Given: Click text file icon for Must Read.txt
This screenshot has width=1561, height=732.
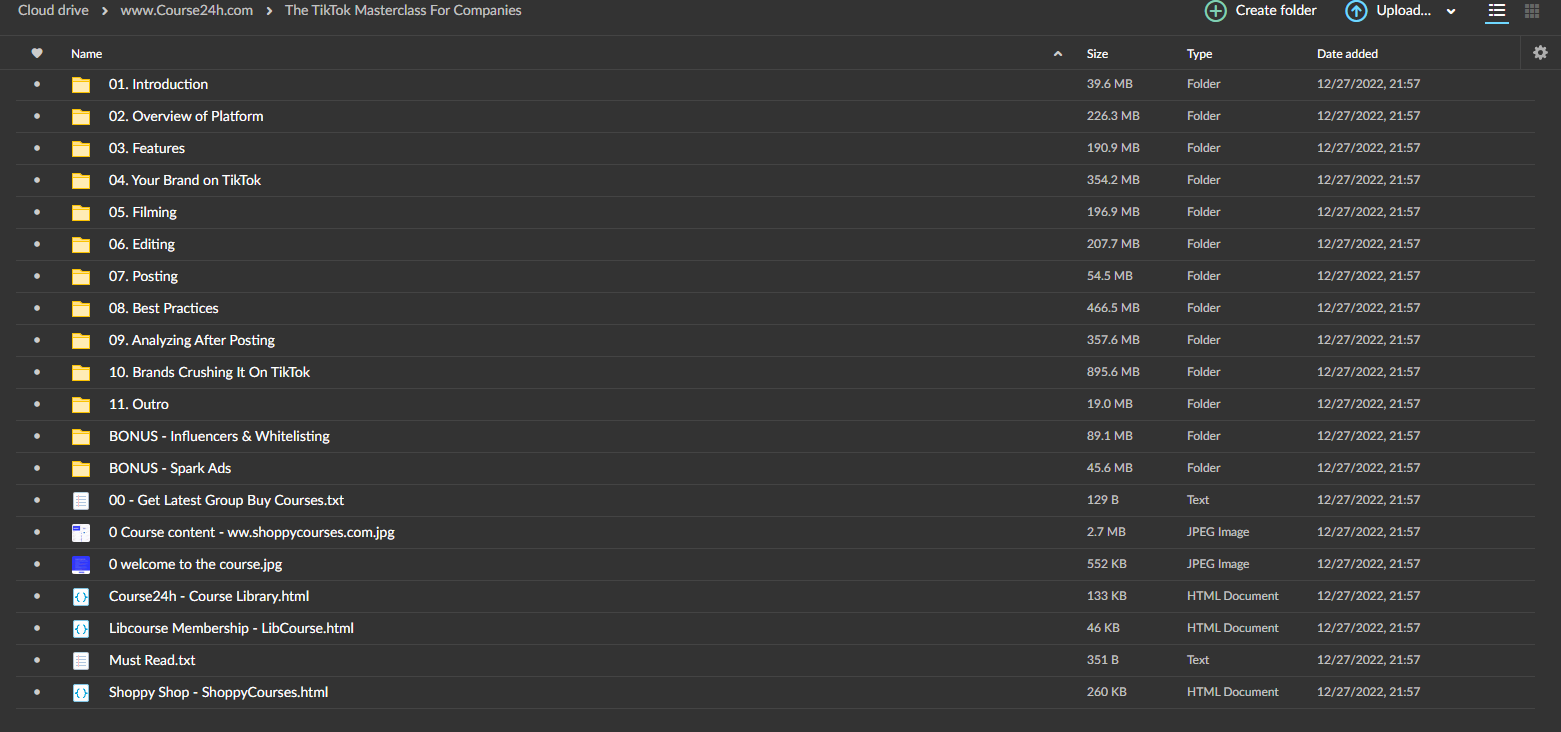Looking at the screenshot, I should point(81,660).
